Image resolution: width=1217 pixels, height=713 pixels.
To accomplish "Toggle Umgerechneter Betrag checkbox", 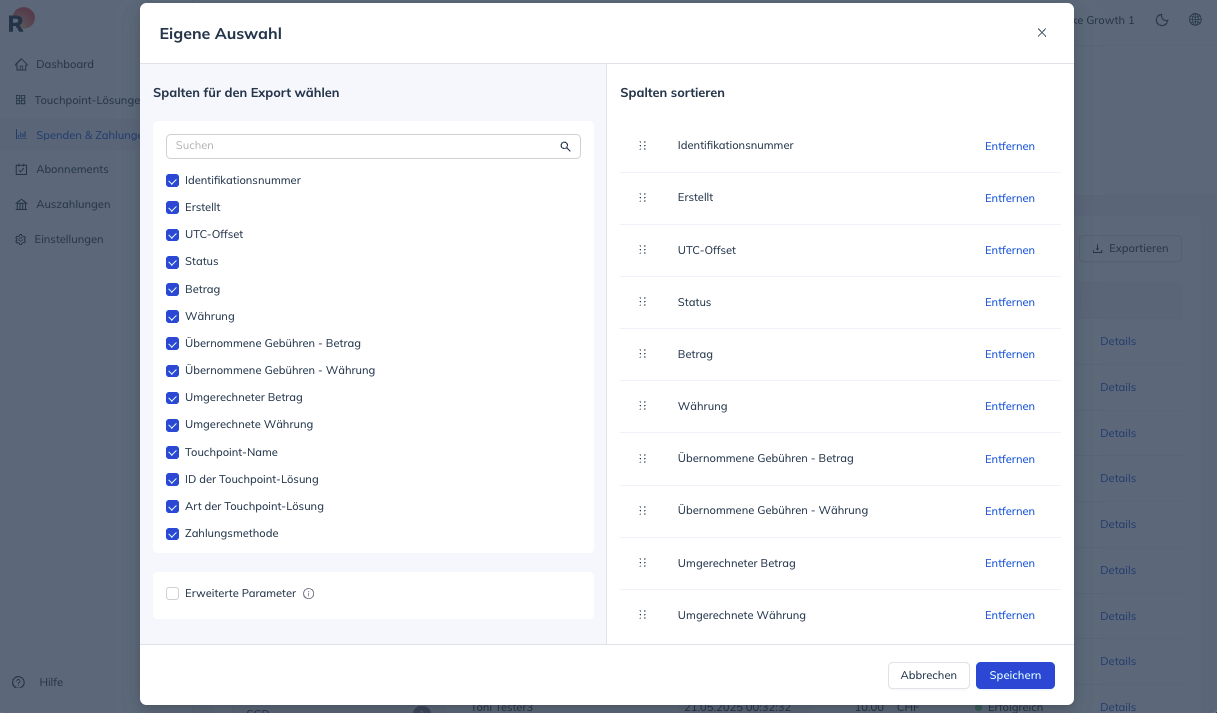I will coord(172,398).
